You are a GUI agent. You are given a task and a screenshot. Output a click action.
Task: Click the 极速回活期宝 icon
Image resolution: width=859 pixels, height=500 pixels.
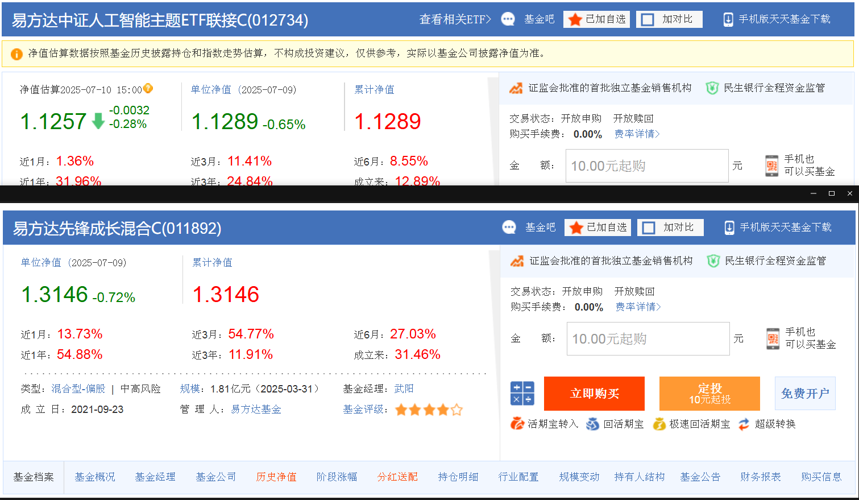pyautogui.click(x=659, y=424)
